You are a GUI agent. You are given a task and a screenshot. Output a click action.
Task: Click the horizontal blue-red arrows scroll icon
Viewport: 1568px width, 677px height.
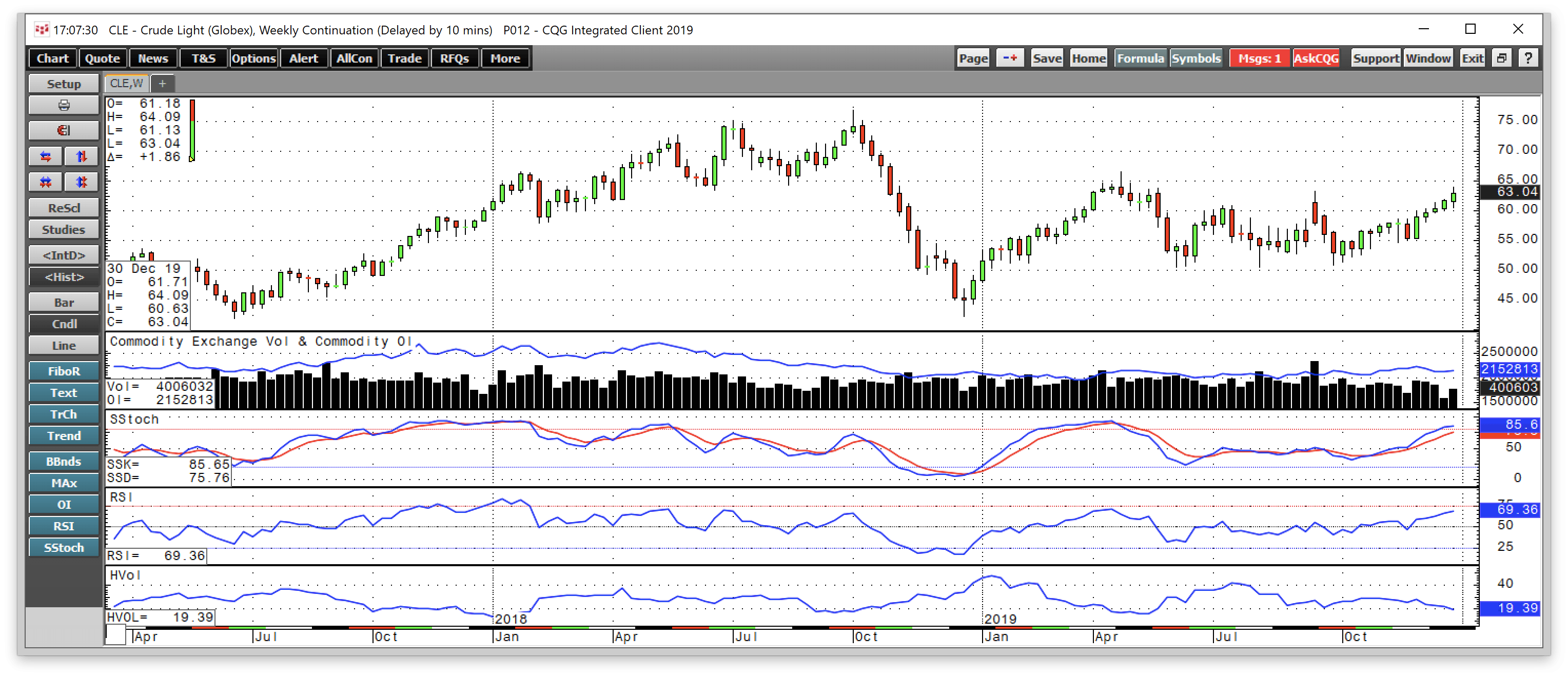pyautogui.click(x=46, y=156)
